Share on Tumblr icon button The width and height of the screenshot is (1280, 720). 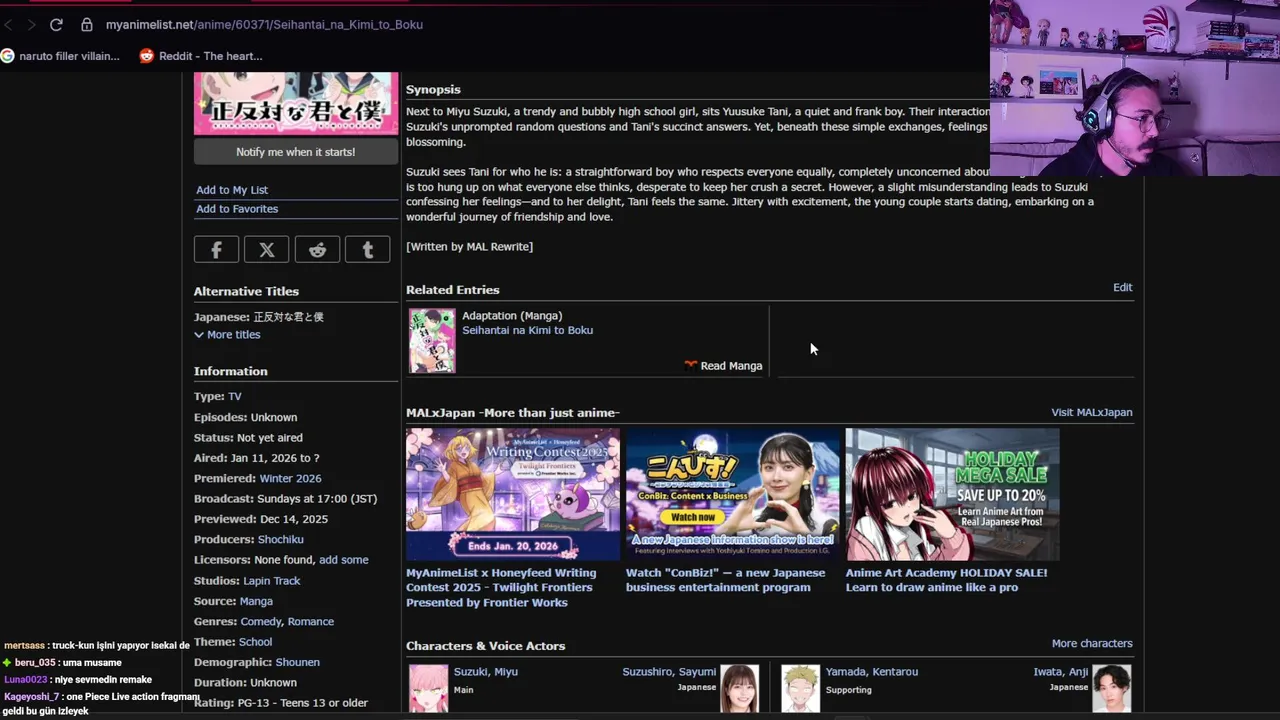[x=367, y=250]
